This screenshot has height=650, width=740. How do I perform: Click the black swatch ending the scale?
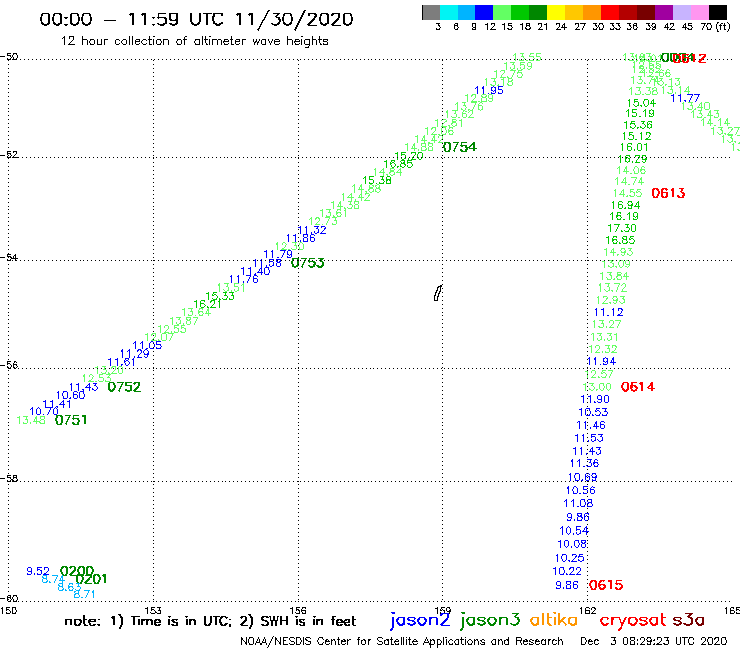coord(718,12)
